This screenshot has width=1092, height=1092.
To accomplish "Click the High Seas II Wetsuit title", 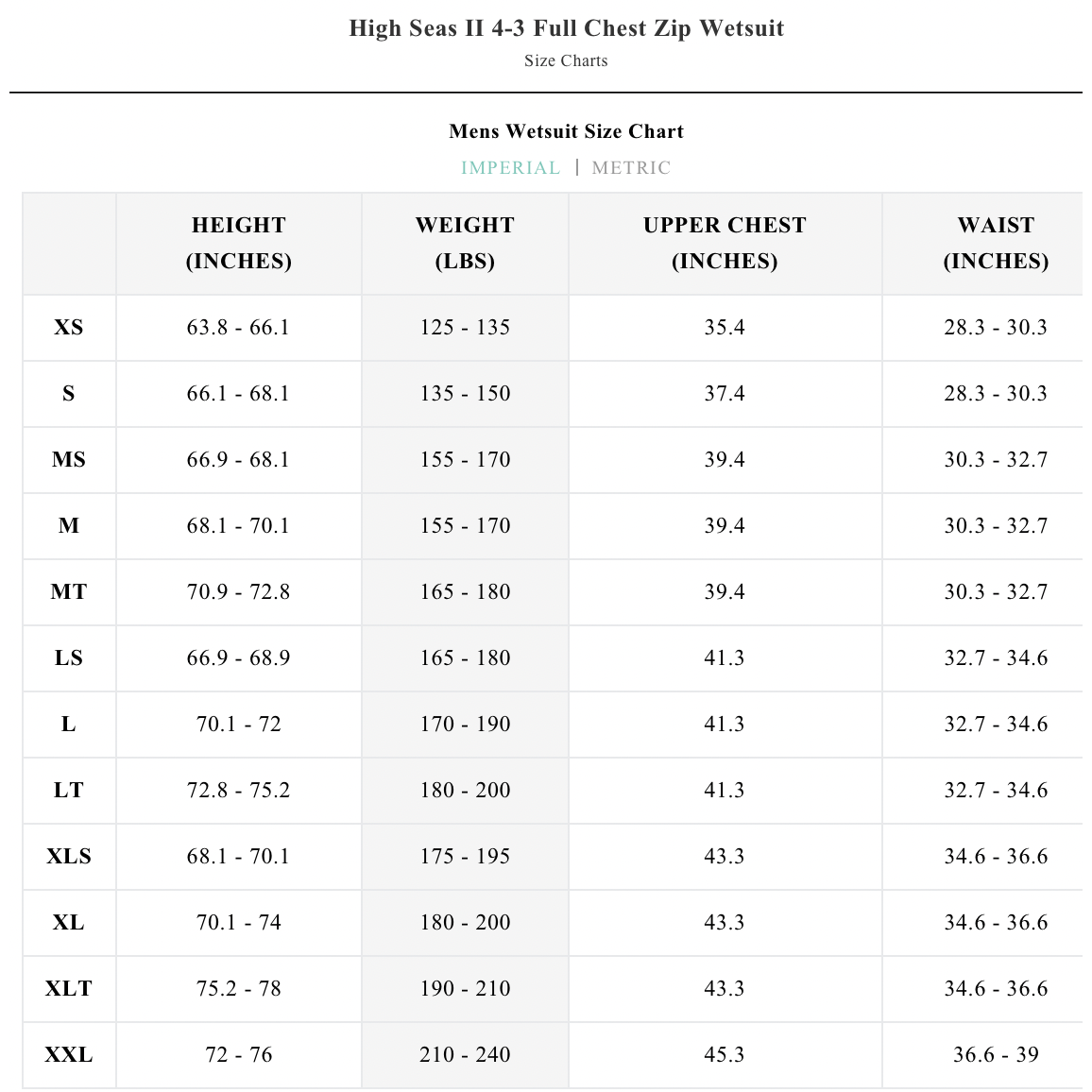I will [566, 28].
